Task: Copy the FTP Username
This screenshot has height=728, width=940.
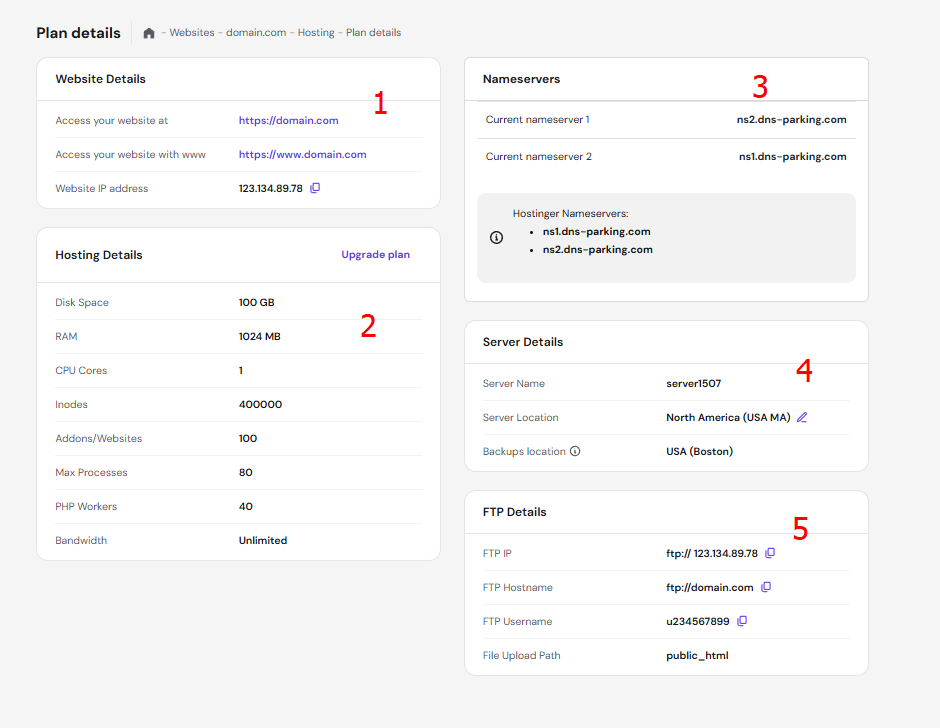Action: click(x=742, y=621)
